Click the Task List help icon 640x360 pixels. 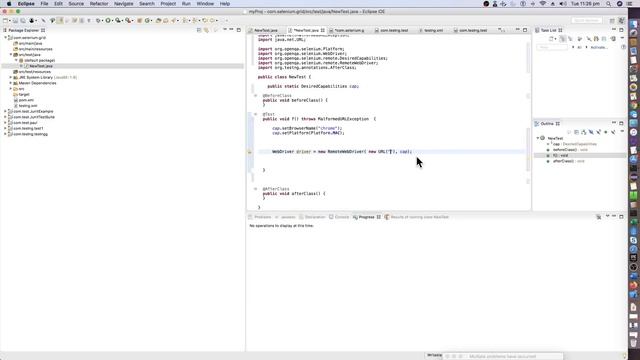pos(623,47)
